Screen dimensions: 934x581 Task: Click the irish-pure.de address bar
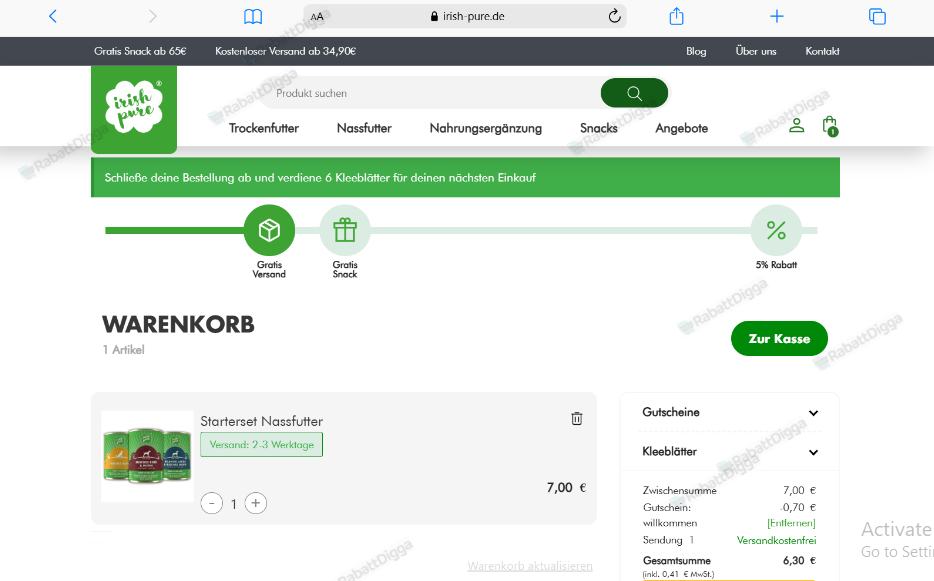pos(465,17)
